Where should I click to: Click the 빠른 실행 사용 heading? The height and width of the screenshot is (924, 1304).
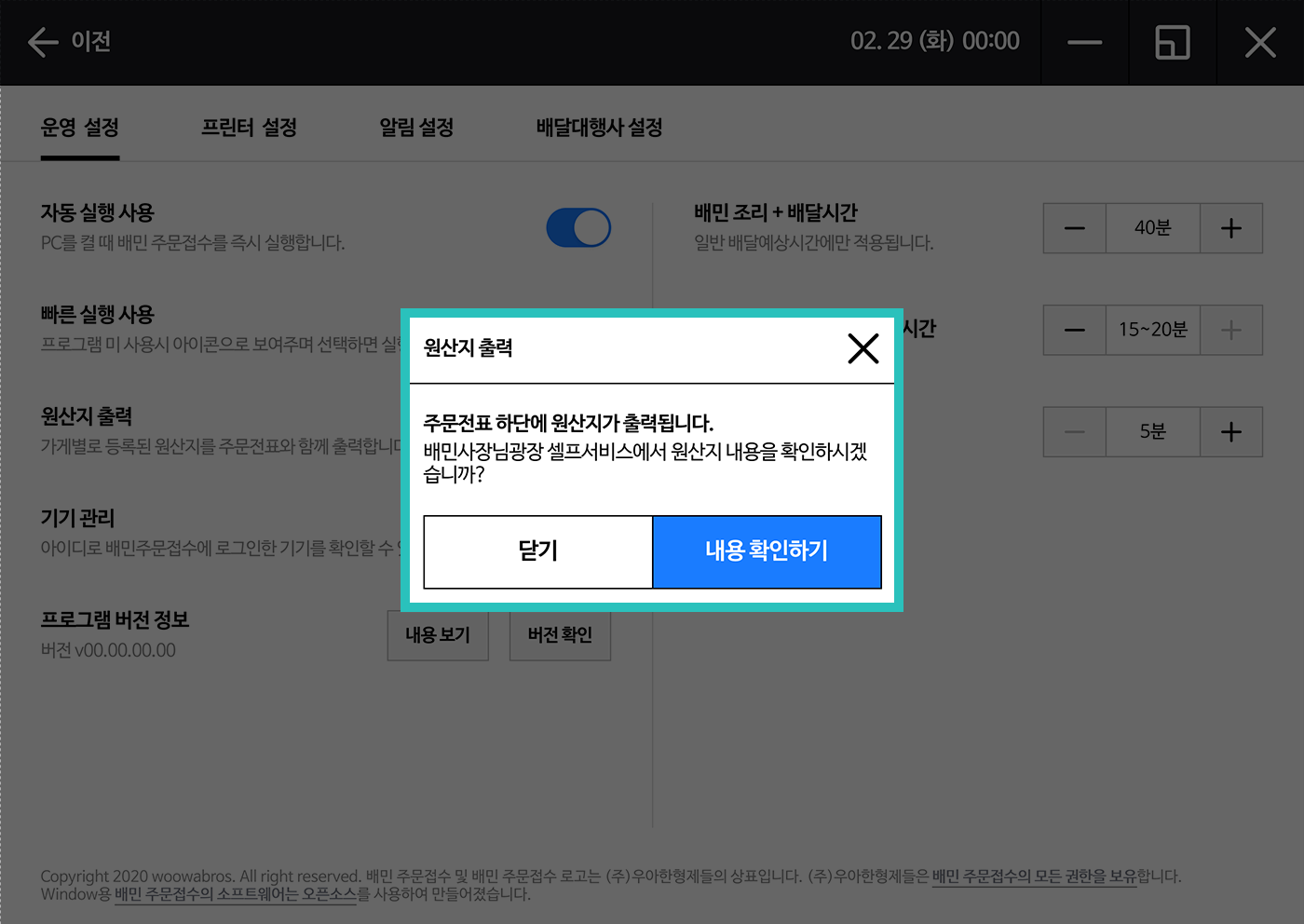click(x=97, y=315)
